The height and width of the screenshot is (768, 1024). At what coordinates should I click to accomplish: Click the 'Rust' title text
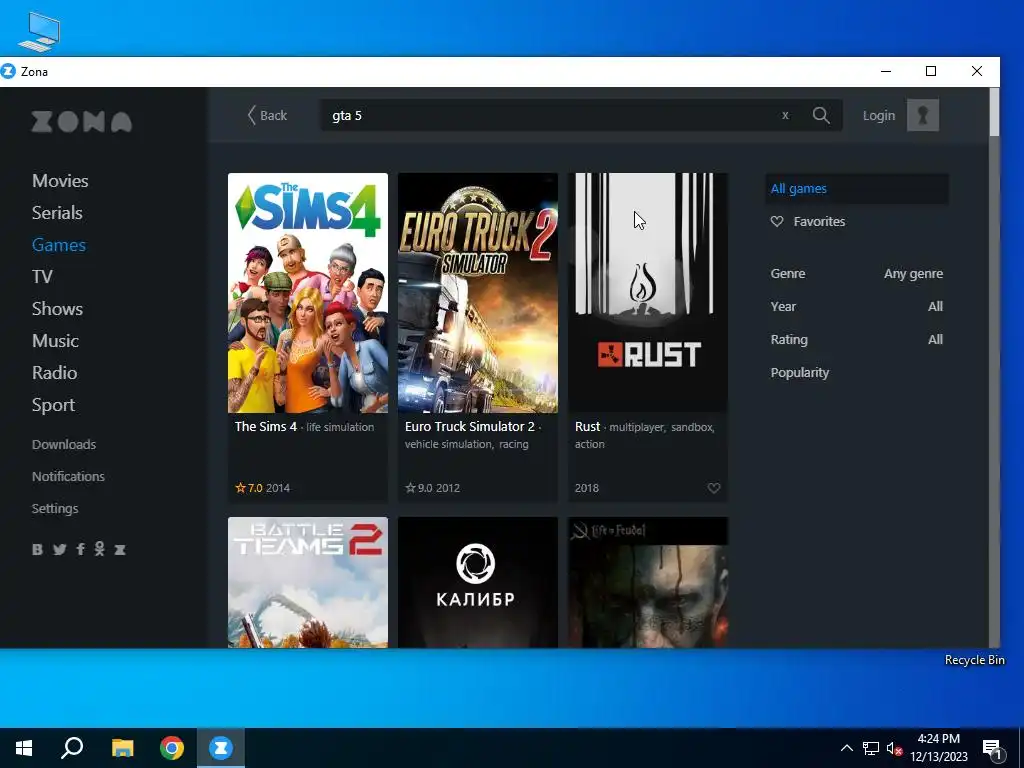coord(587,426)
